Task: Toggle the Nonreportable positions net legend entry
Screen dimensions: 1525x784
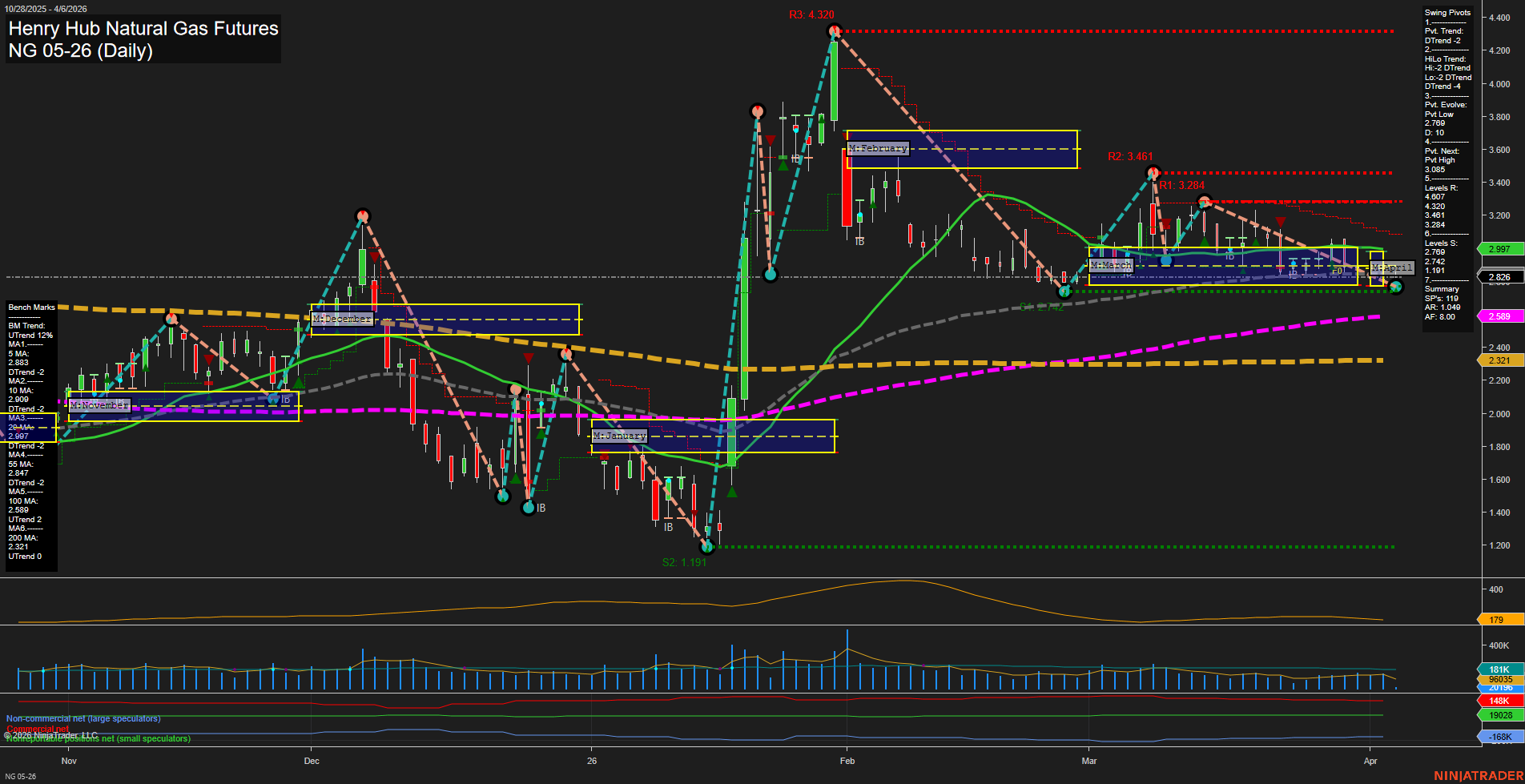Action: tap(97, 738)
